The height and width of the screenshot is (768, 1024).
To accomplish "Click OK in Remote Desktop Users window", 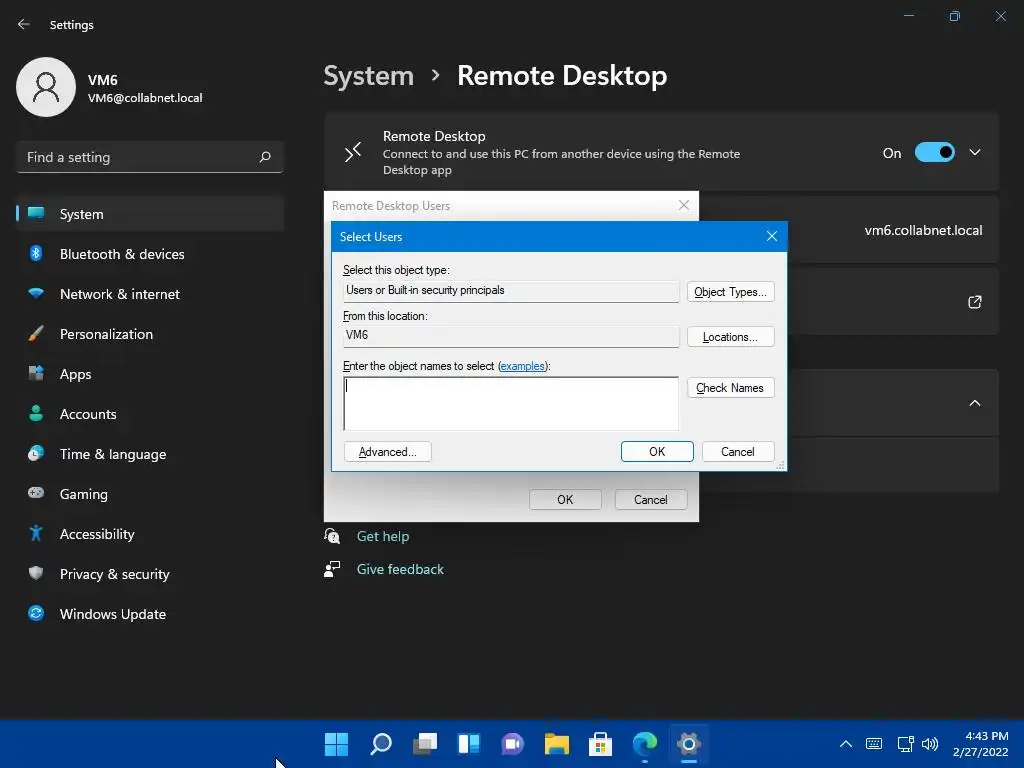I will pos(565,500).
